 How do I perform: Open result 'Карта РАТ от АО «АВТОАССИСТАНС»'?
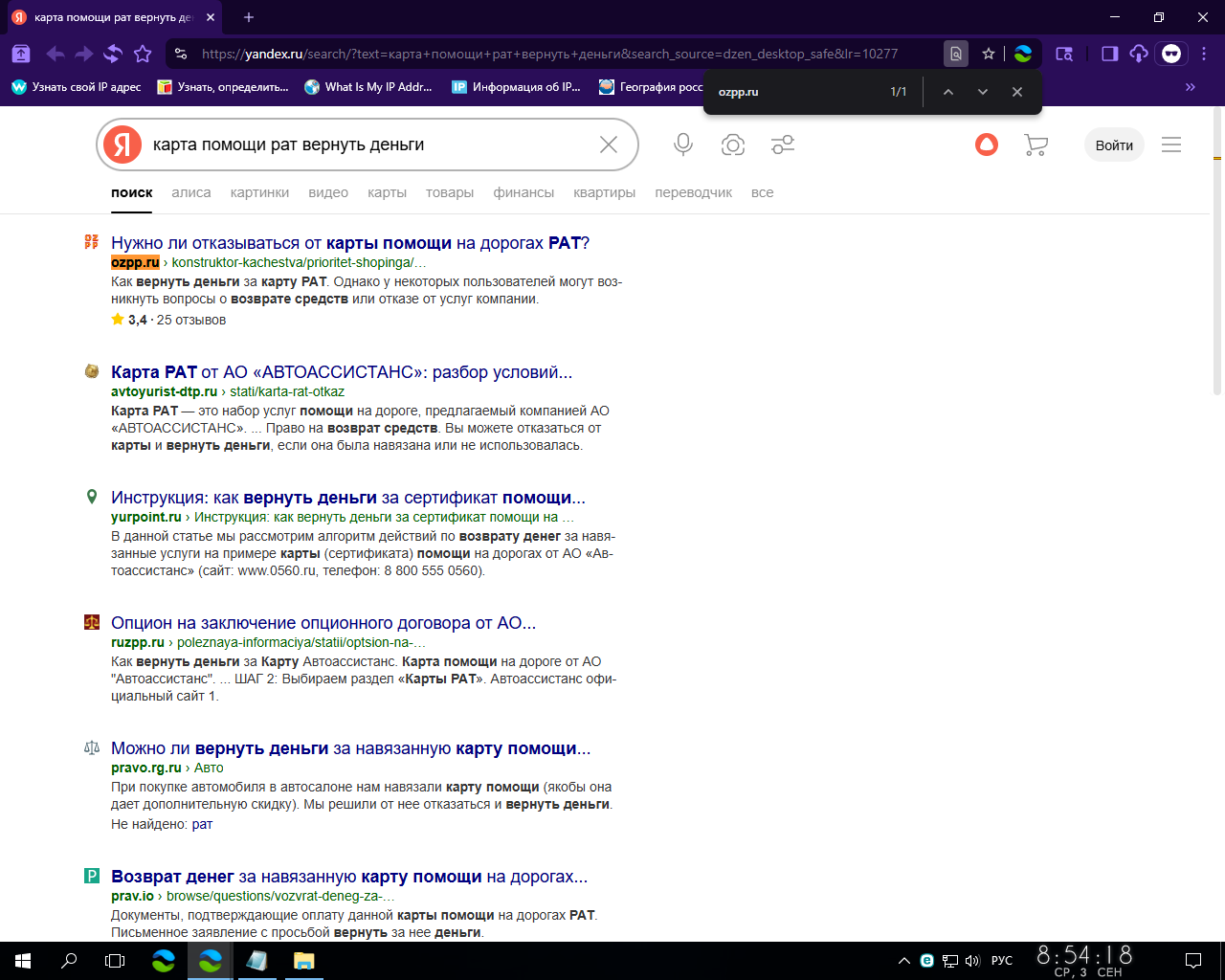pyautogui.click(x=342, y=372)
